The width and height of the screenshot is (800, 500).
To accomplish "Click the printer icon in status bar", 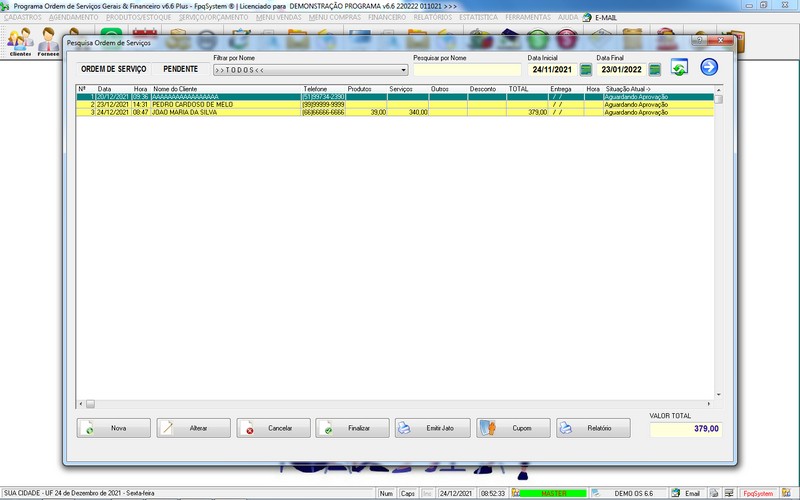I will 714,493.
